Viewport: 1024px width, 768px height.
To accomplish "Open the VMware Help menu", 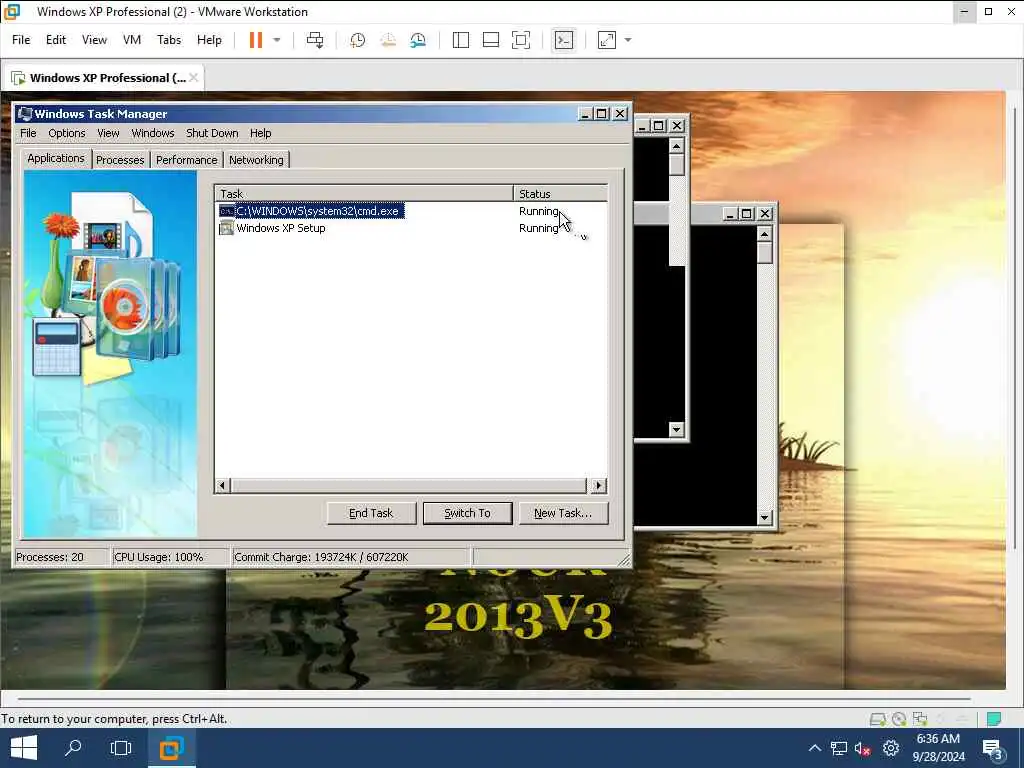I will [x=209, y=40].
